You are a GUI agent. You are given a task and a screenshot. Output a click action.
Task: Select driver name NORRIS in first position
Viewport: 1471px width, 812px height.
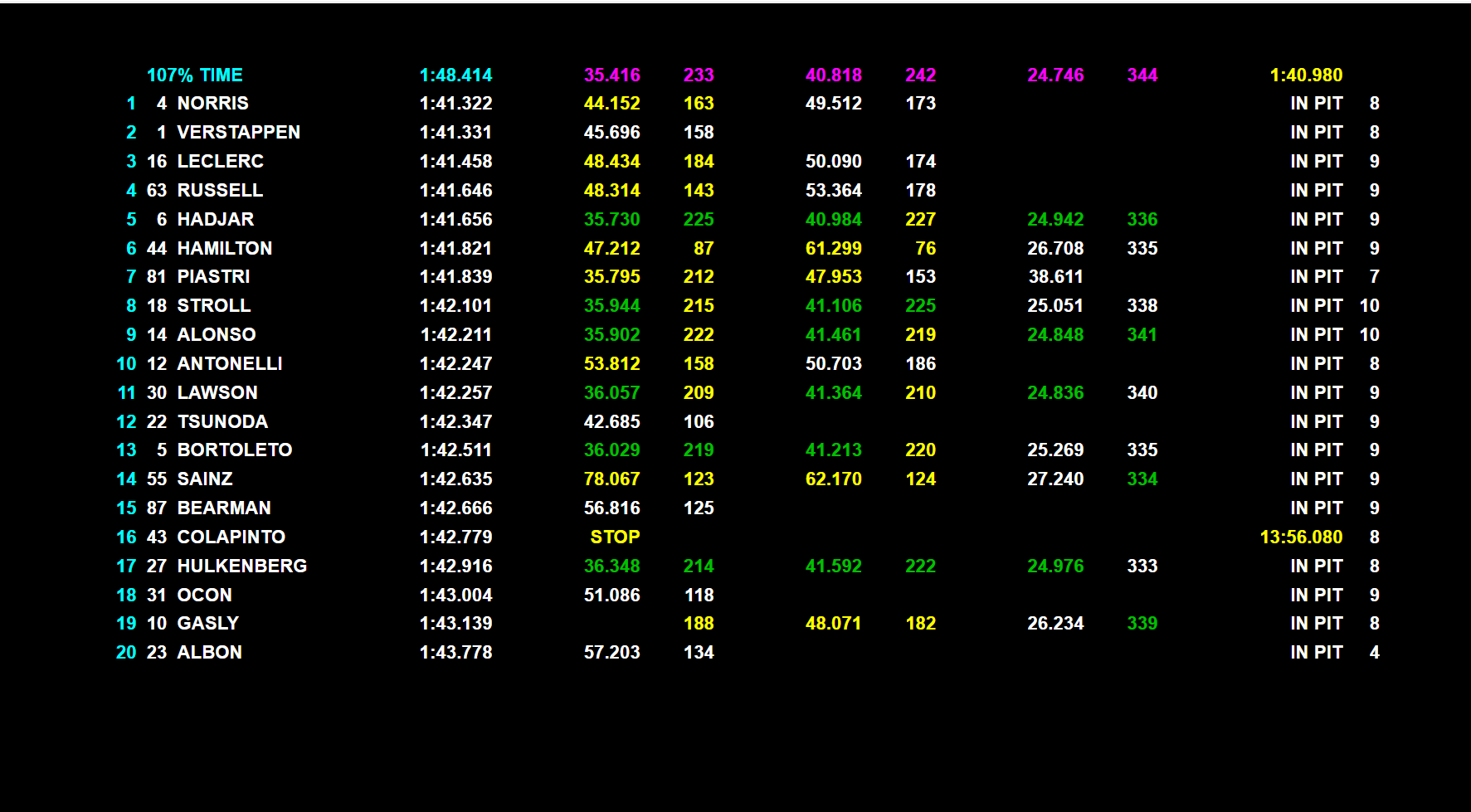212,104
